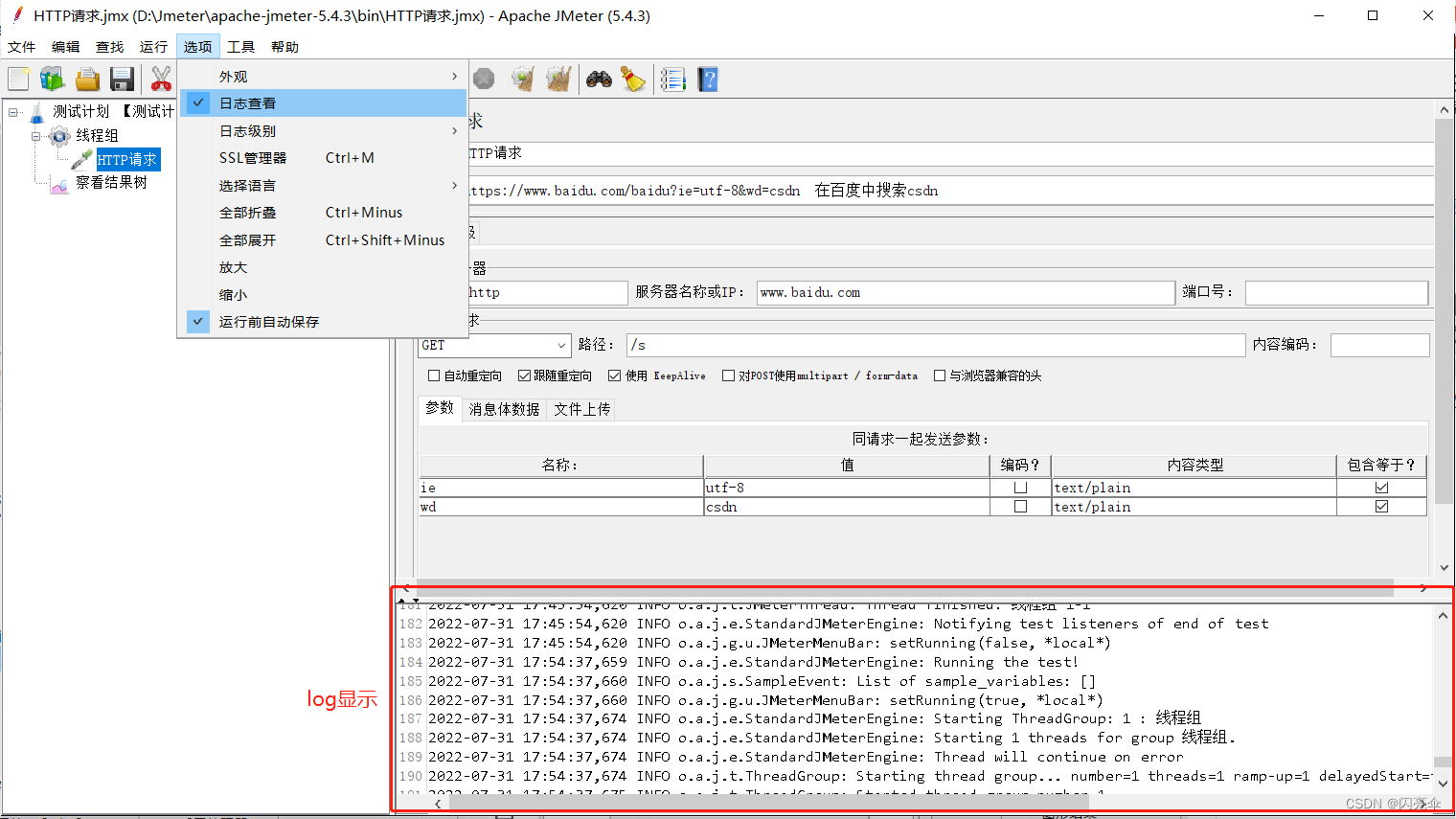The height and width of the screenshot is (819, 1456).
Task: Enable 对POST使用multipart / form-data checkbox
Action: (x=728, y=375)
